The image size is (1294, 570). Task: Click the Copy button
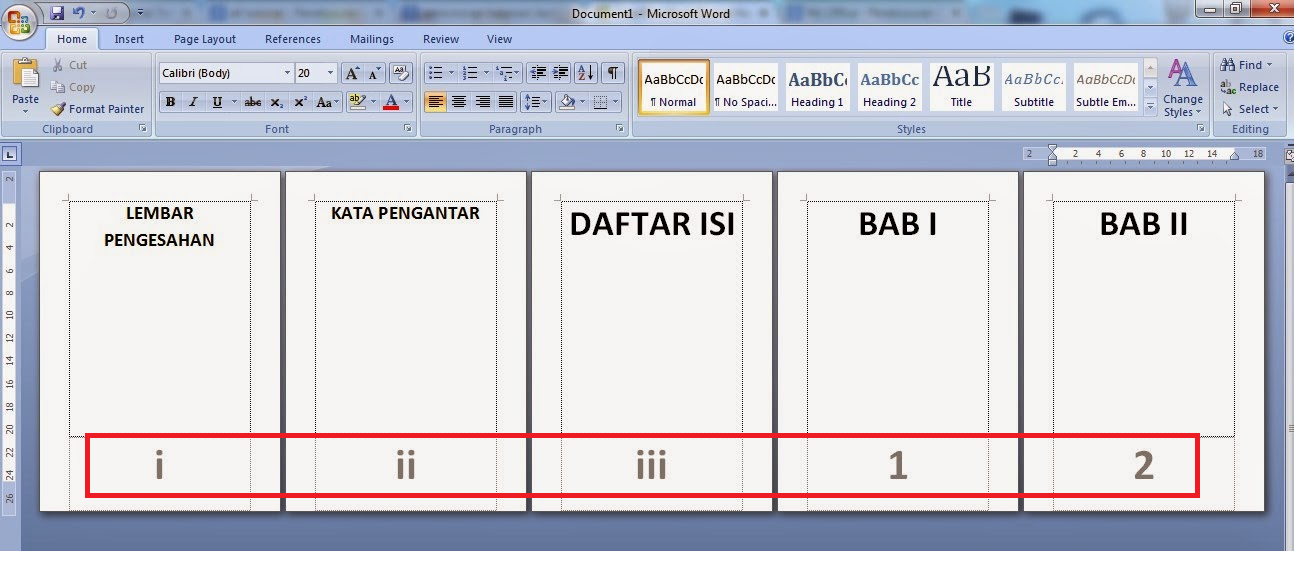72,87
